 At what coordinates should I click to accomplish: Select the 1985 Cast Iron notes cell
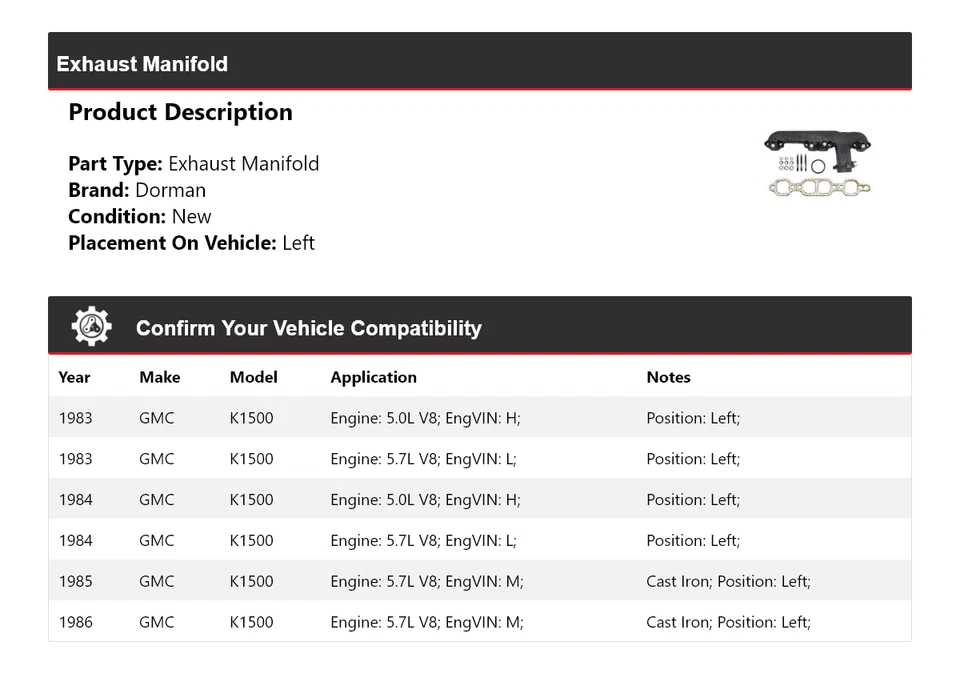pos(728,581)
